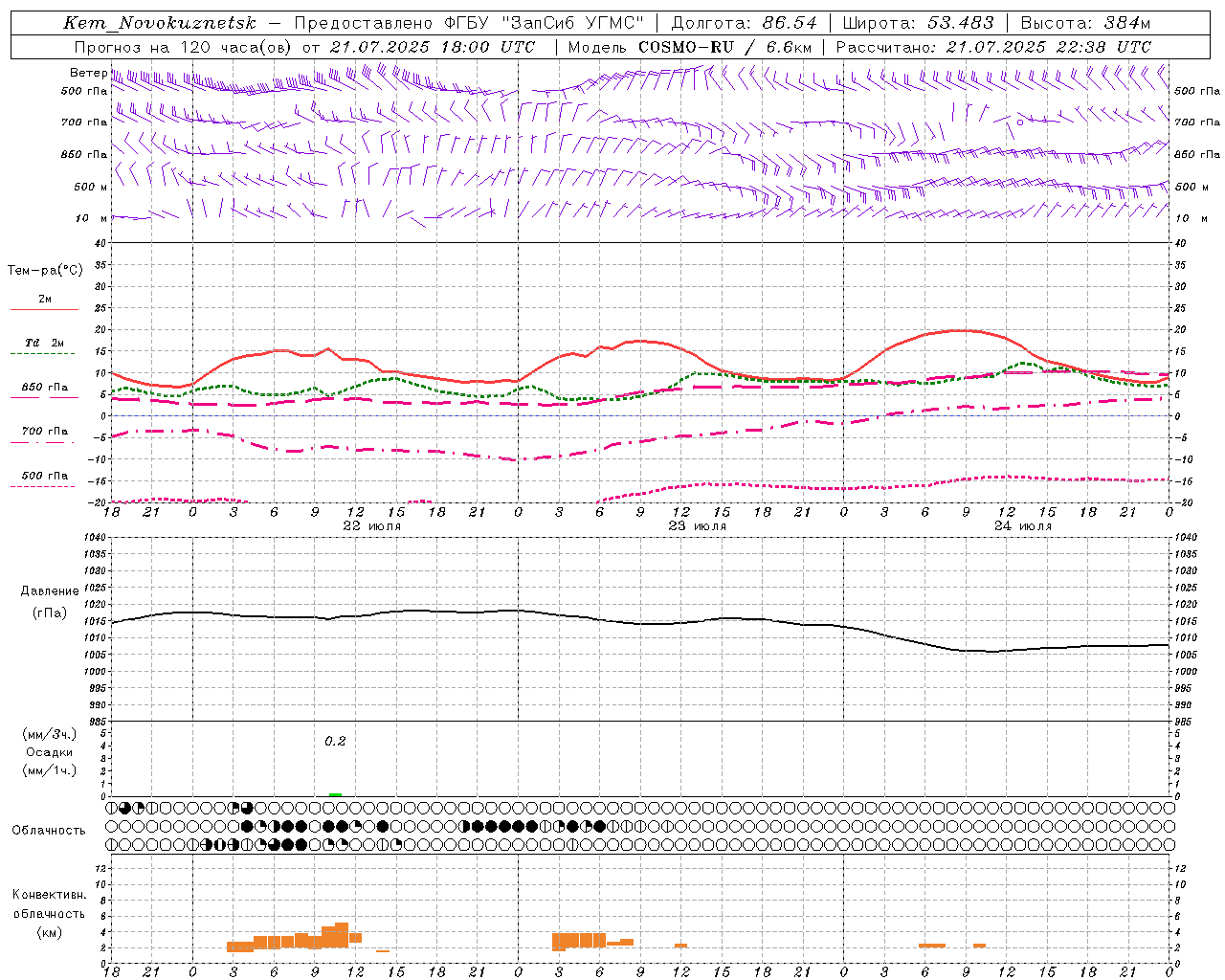Click the longitude value 86.54

pos(791,23)
